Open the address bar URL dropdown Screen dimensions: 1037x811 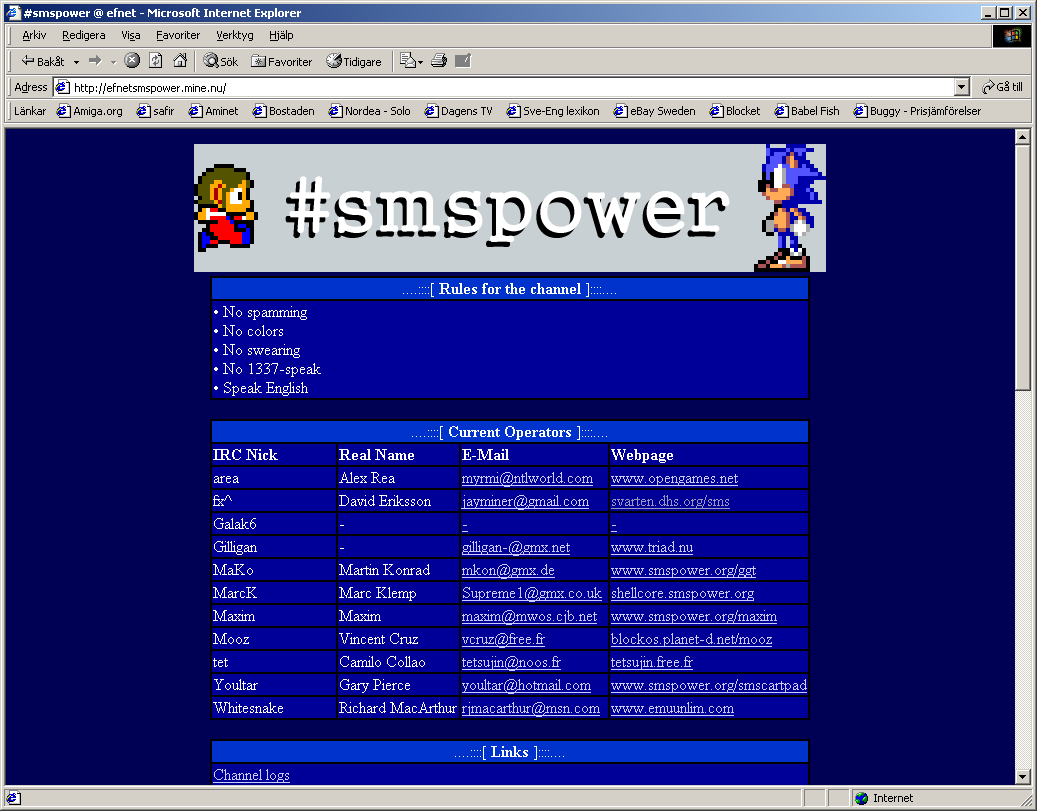[962, 87]
